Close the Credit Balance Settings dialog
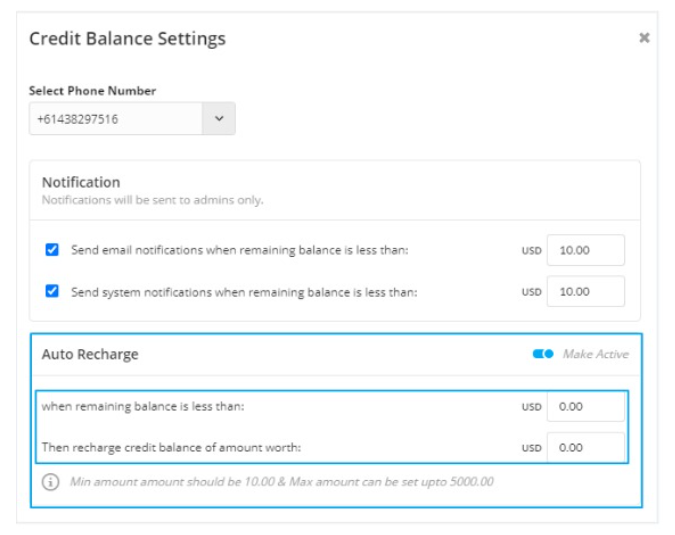This screenshot has width=675, height=535. [644, 38]
